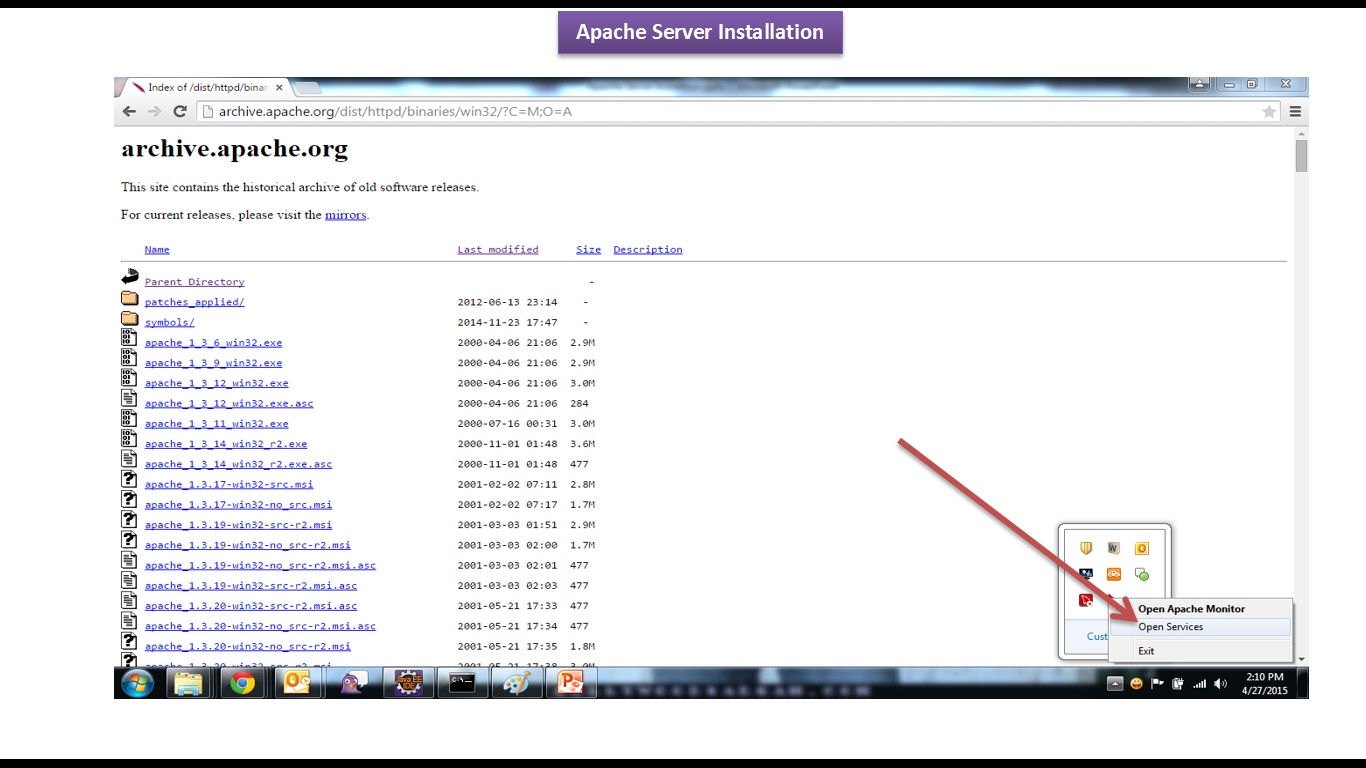Open the volume speaker control

tap(1220, 684)
